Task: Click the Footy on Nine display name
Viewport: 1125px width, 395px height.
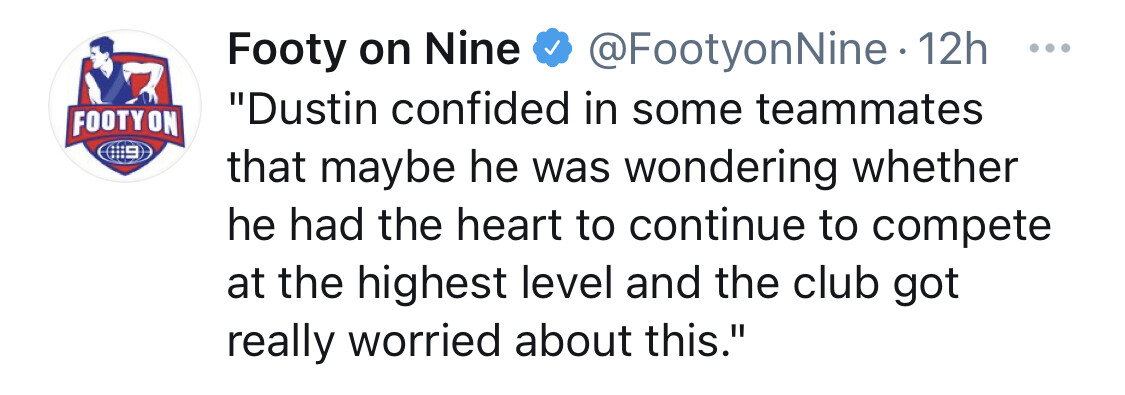Action: pos(374,50)
